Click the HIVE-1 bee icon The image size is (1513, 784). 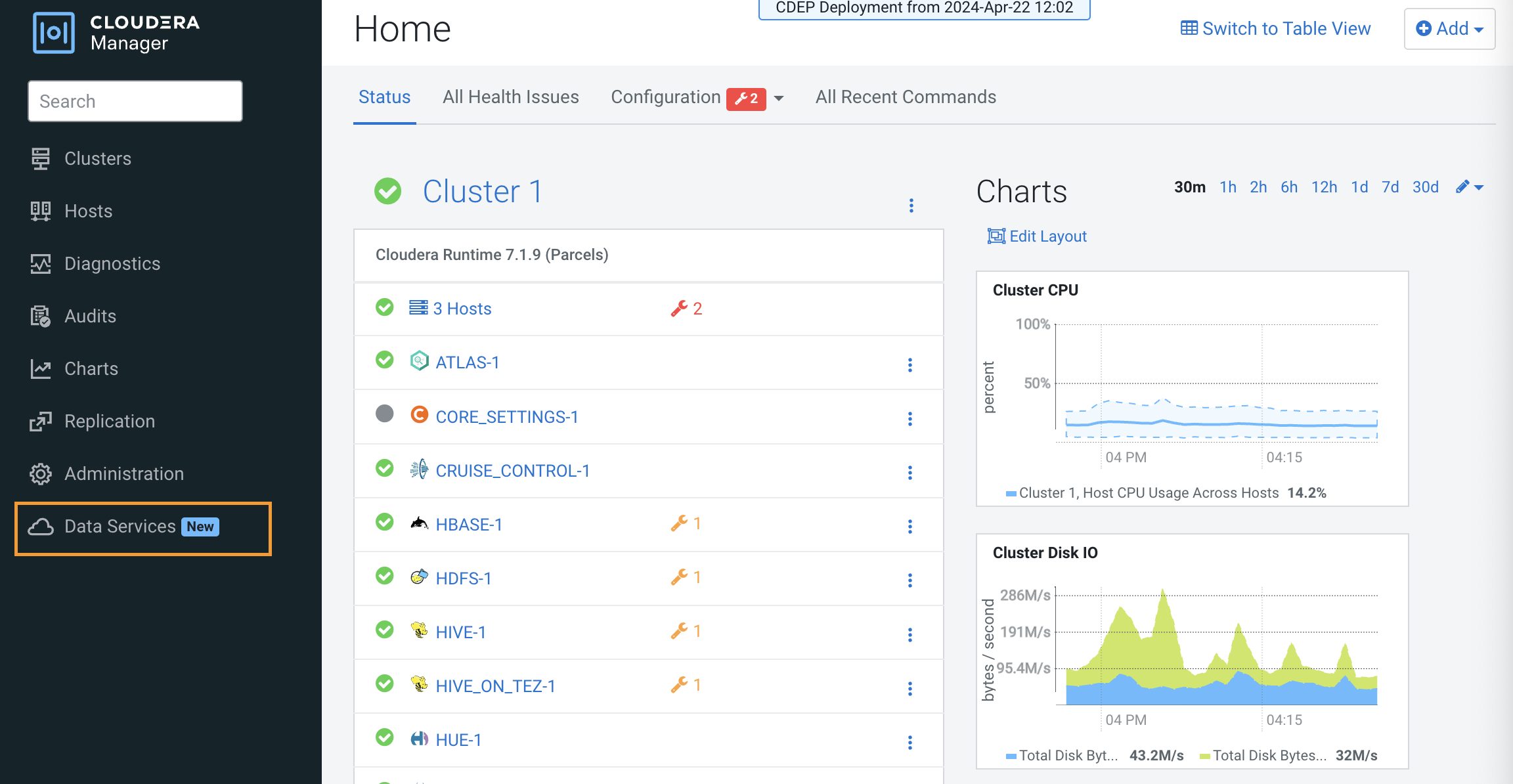pyautogui.click(x=419, y=630)
